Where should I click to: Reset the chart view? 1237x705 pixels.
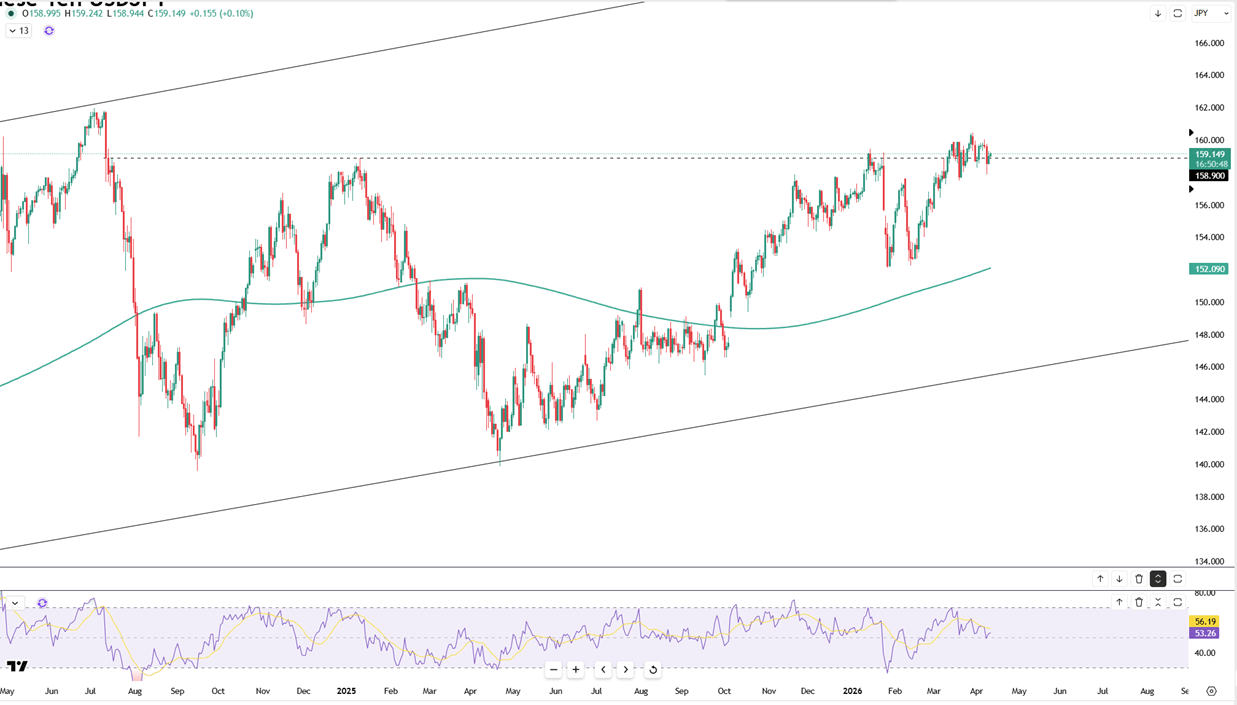pos(653,670)
